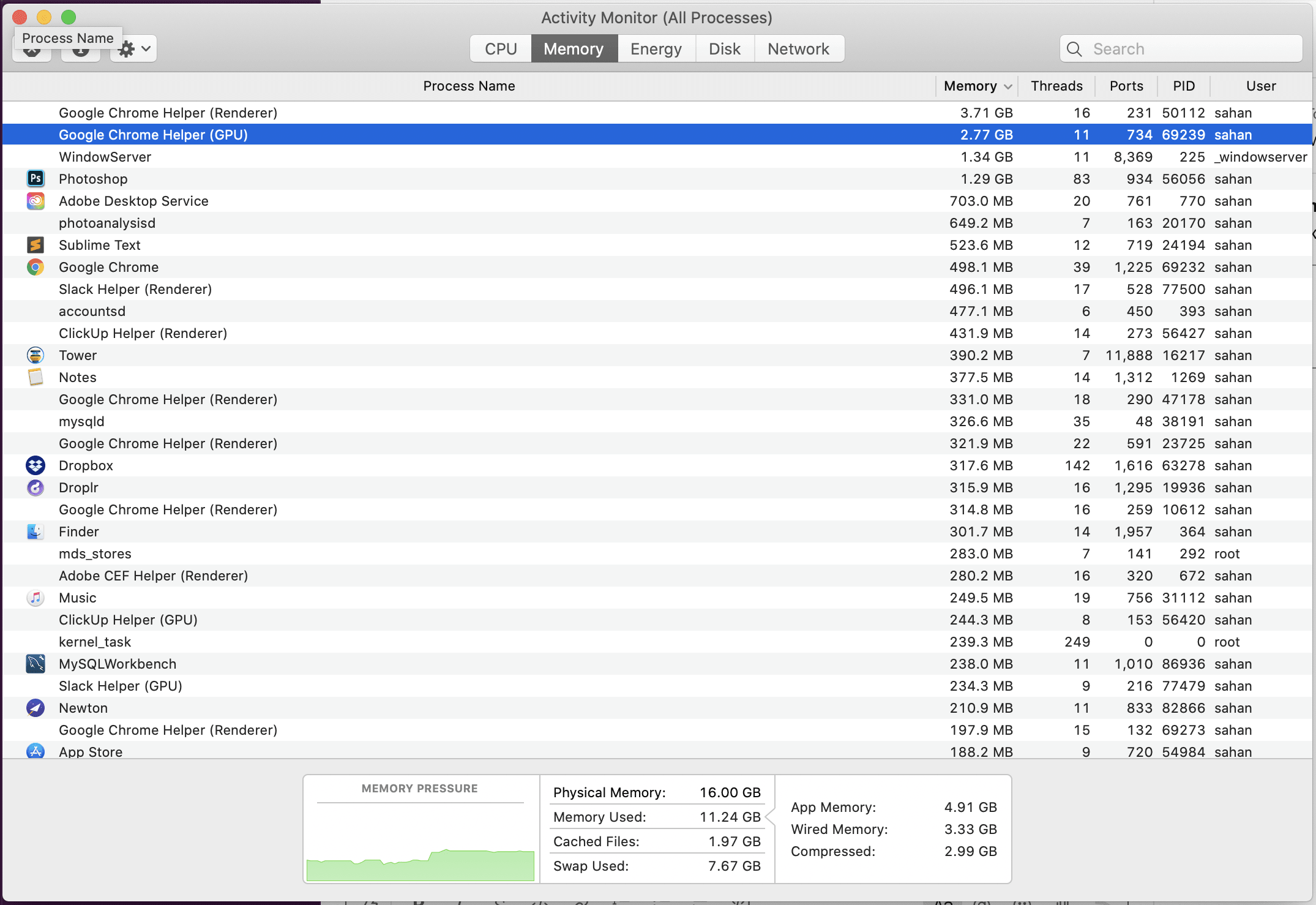Select the kernel_task process
The image size is (1316, 905).
[657, 642]
